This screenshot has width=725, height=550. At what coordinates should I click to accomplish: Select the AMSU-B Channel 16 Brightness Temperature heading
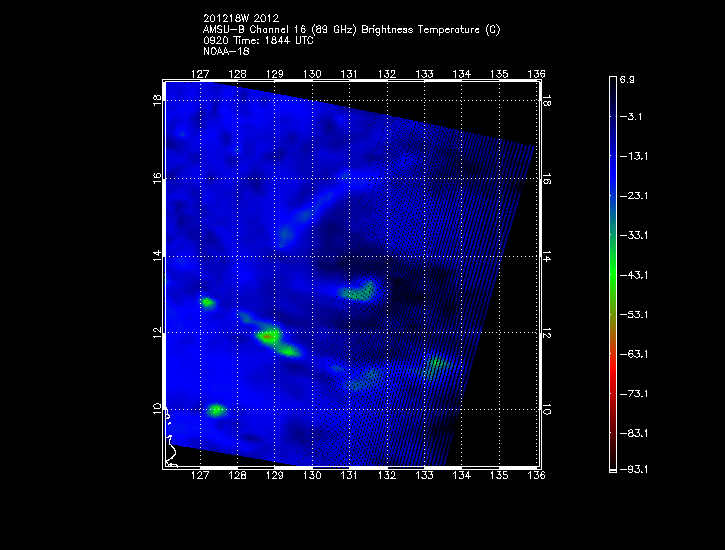(x=351, y=30)
